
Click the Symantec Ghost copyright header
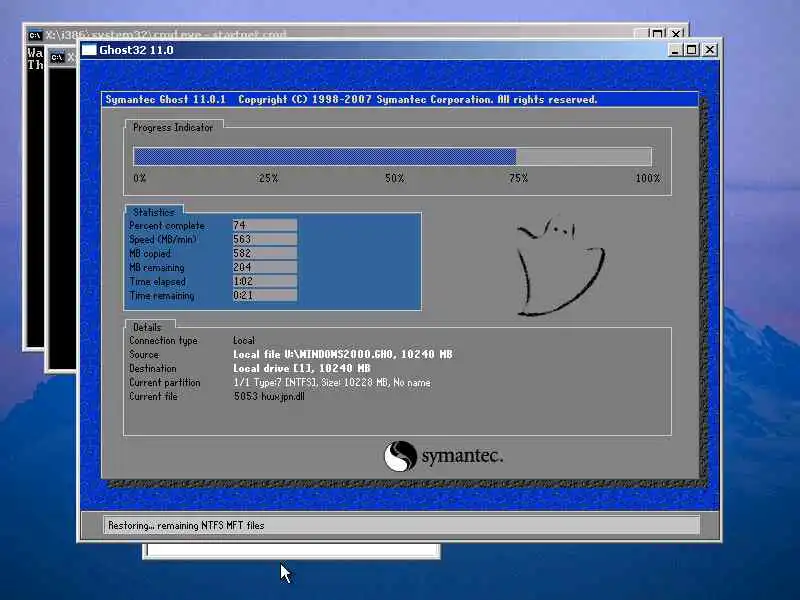[x=351, y=99]
